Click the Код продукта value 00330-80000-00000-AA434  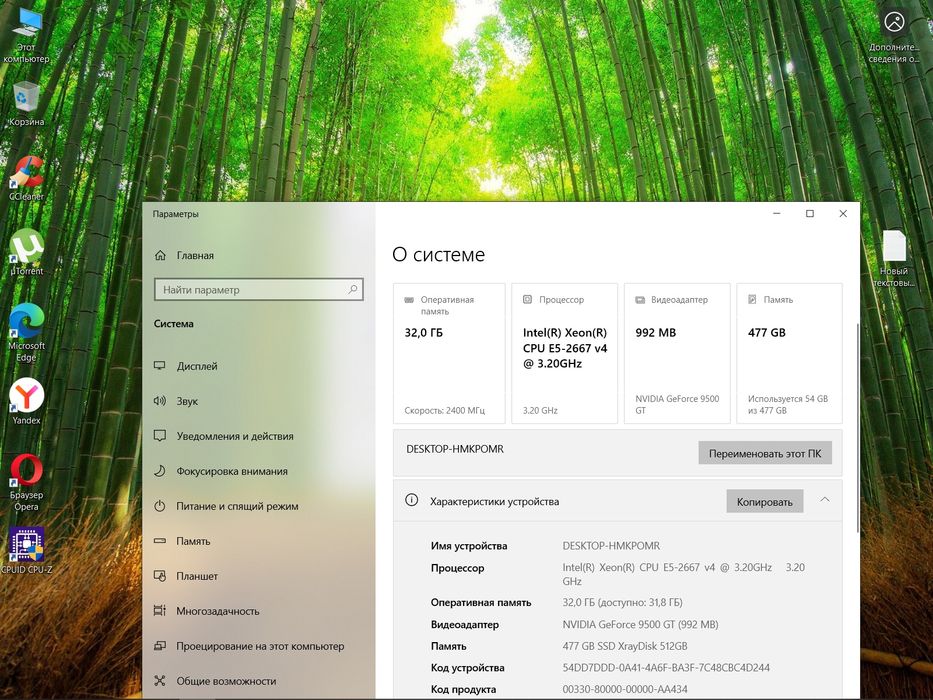625,689
